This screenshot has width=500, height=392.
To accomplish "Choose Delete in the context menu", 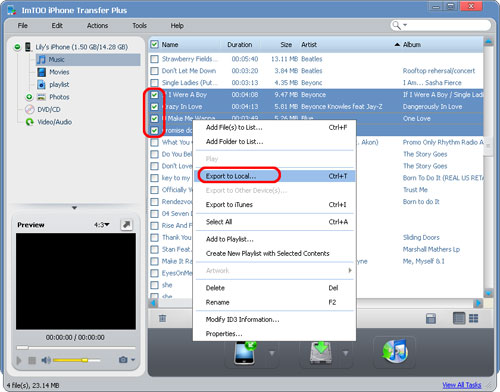I will click(275, 288).
